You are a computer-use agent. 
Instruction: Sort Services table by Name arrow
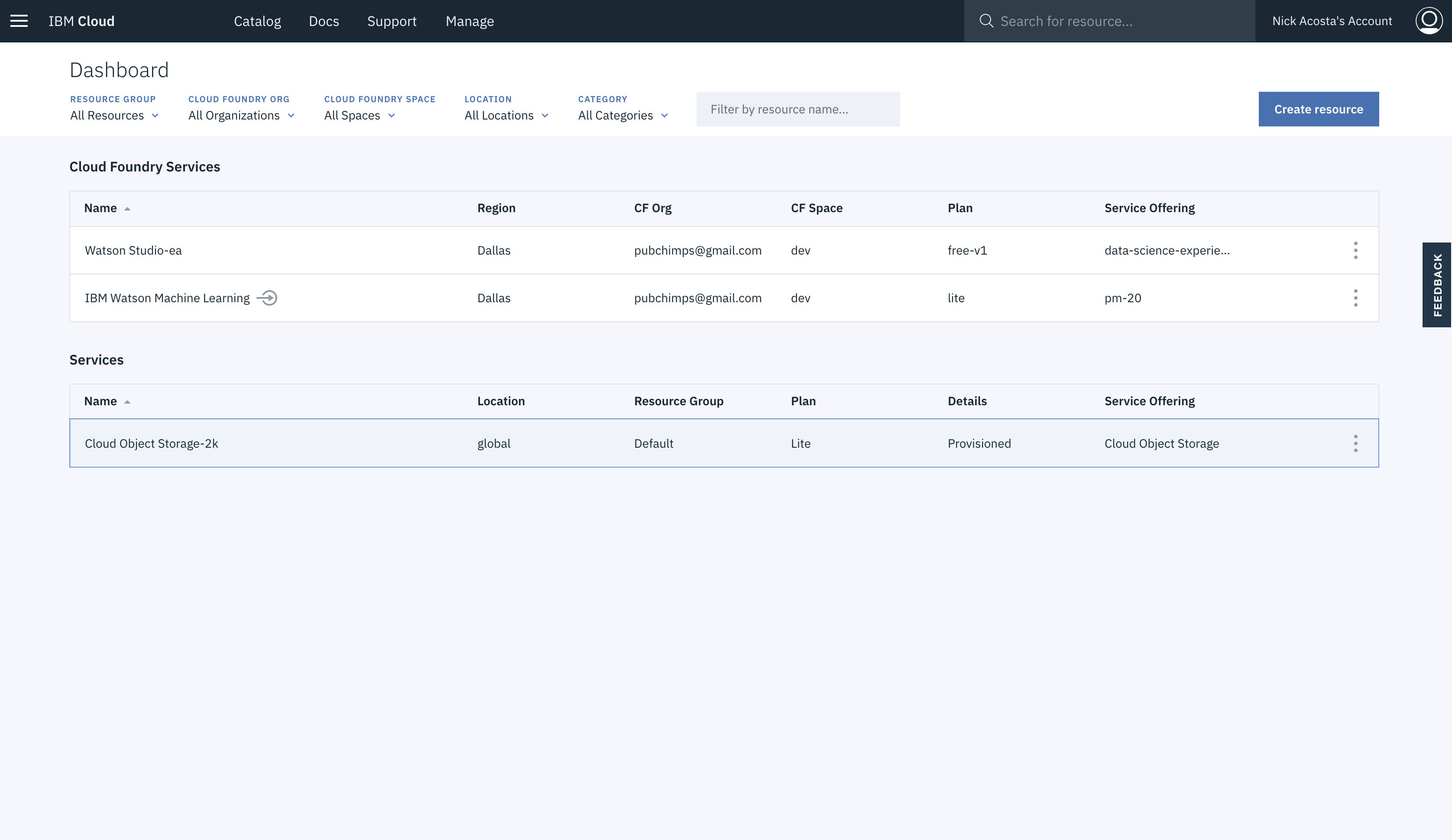pyautogui.click(x=127, y=401)
